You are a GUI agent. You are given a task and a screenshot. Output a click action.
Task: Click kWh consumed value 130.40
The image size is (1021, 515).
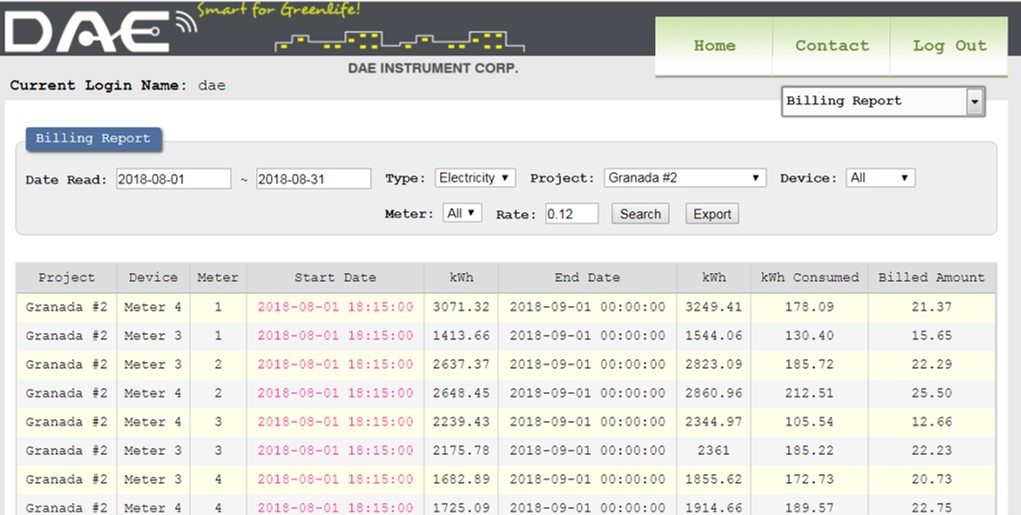point(809,335)
